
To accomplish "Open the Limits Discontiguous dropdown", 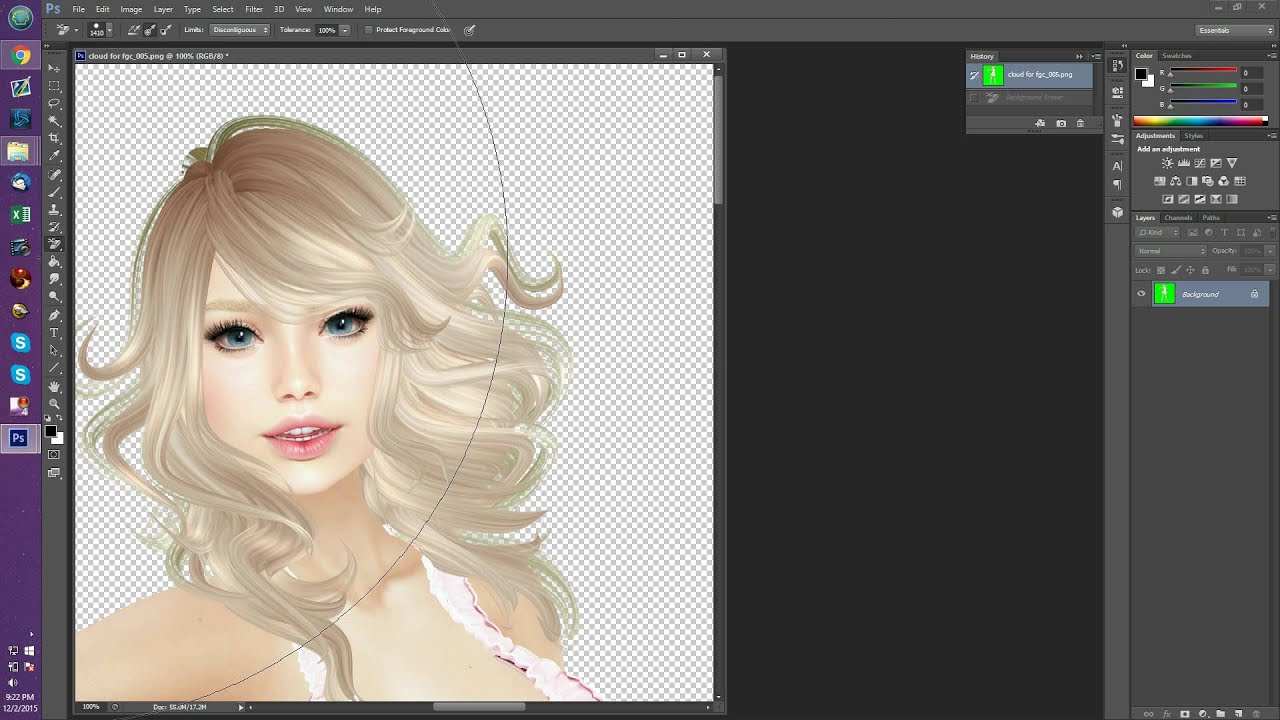I will click(x=240, y=30).
